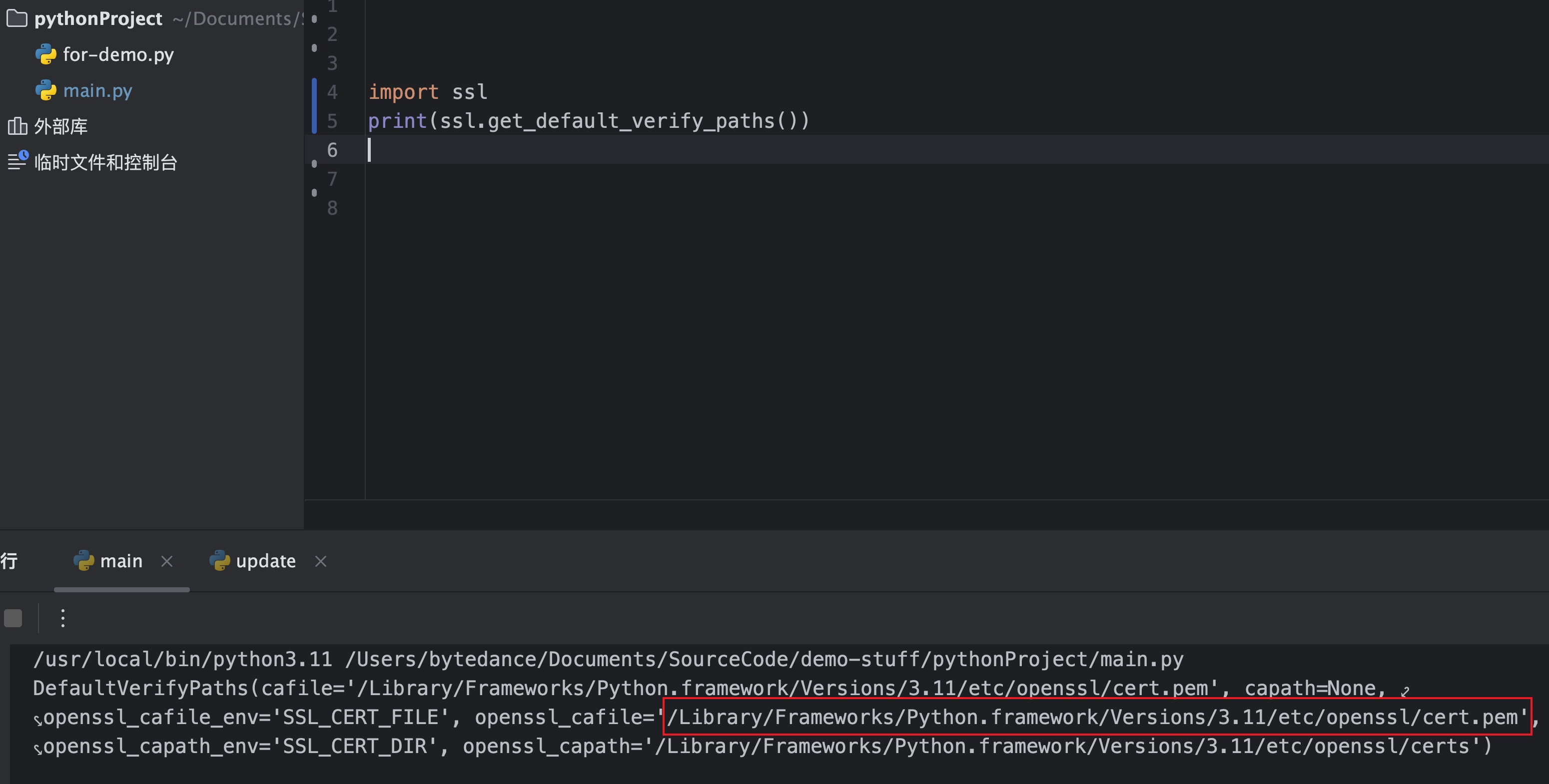The image size is (1549, 784).
Task: Select main.py in the project tree
Action: [97, 91]
